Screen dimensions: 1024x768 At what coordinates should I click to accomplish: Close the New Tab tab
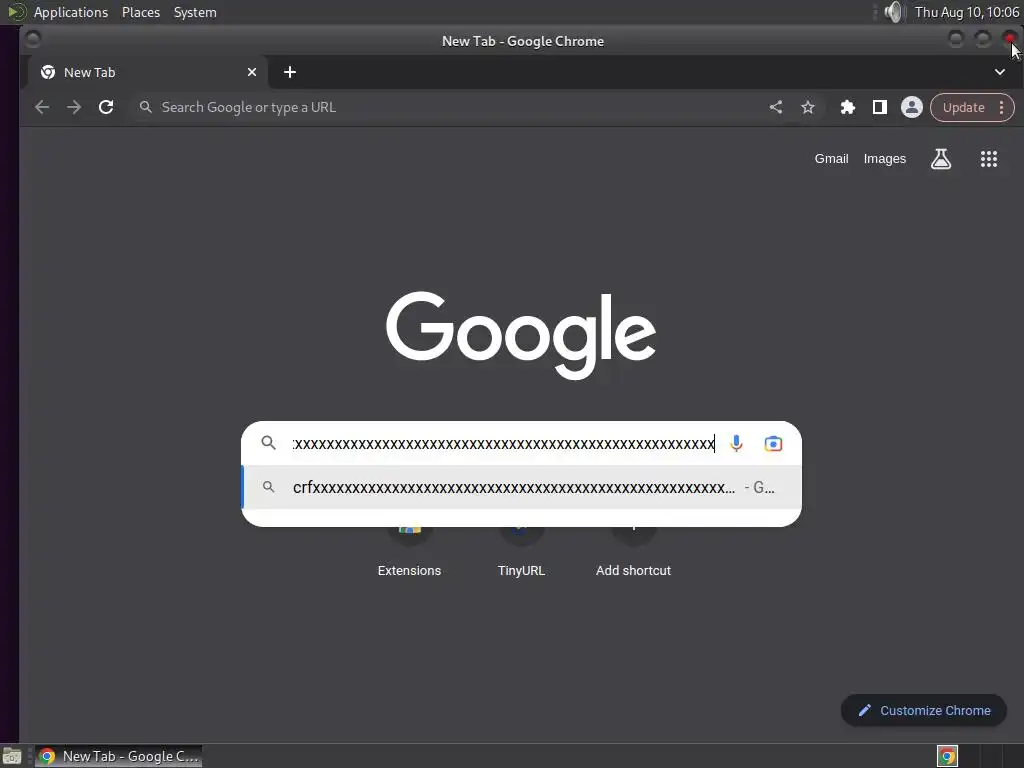(x=252, y=72)
